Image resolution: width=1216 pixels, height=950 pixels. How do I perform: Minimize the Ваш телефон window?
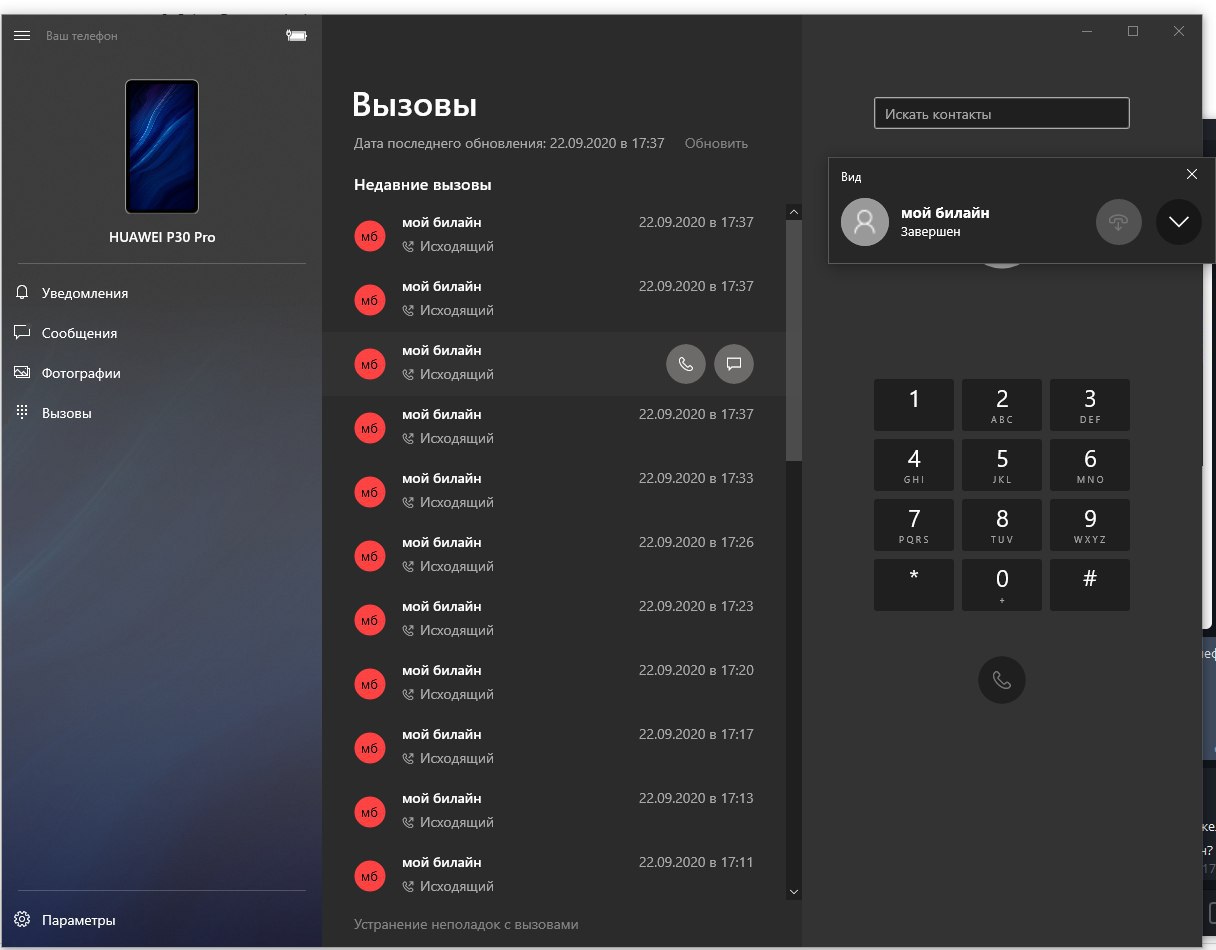tap(1087, 32)
